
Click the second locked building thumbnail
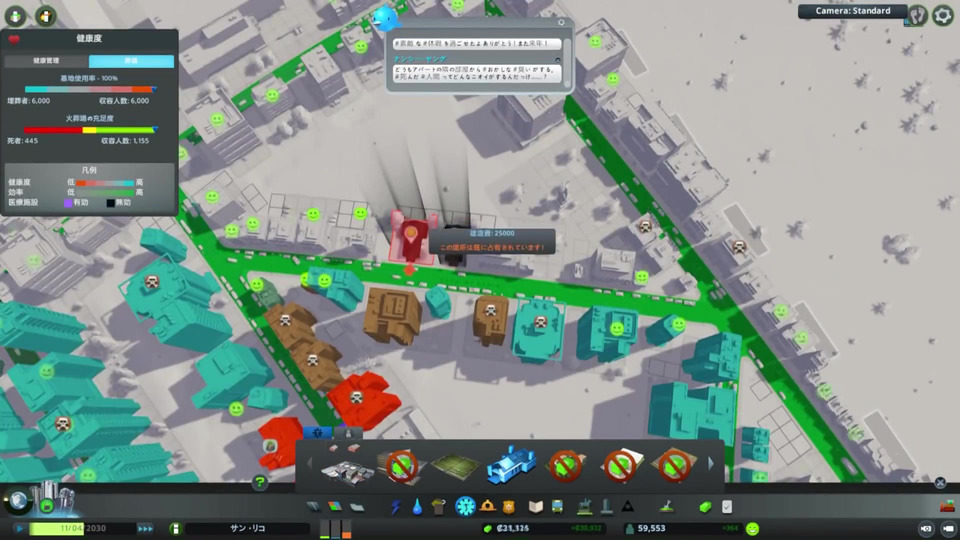(x=566, y=467)
